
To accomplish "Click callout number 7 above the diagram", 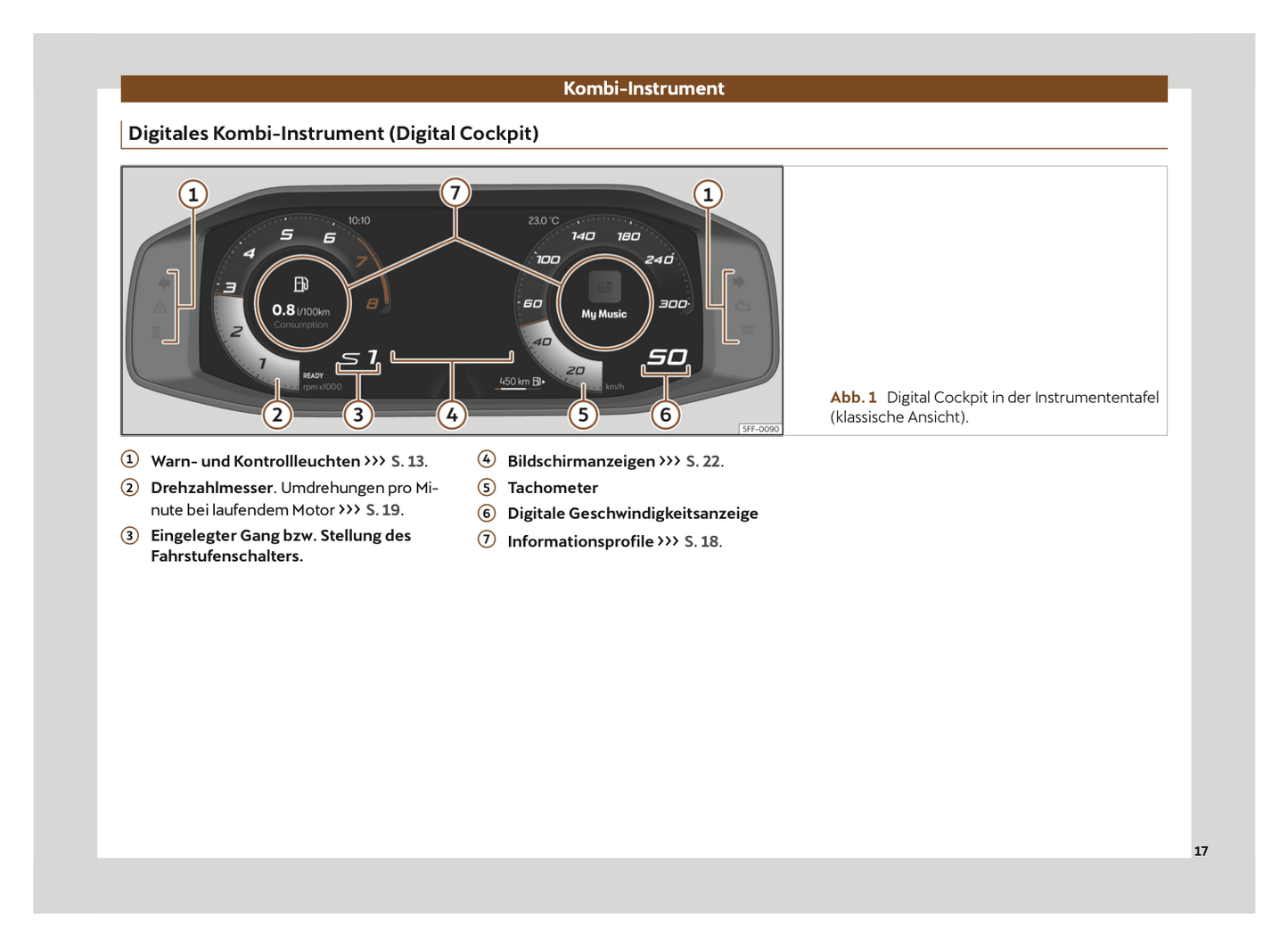I will (x=455, y=193).
